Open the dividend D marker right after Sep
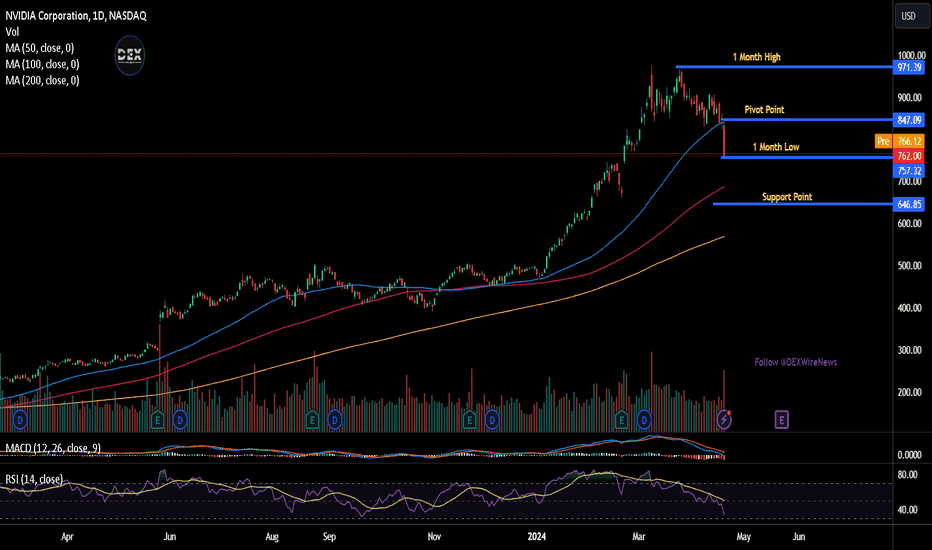This screenshot has height=550, width=932. pos(335,420)
